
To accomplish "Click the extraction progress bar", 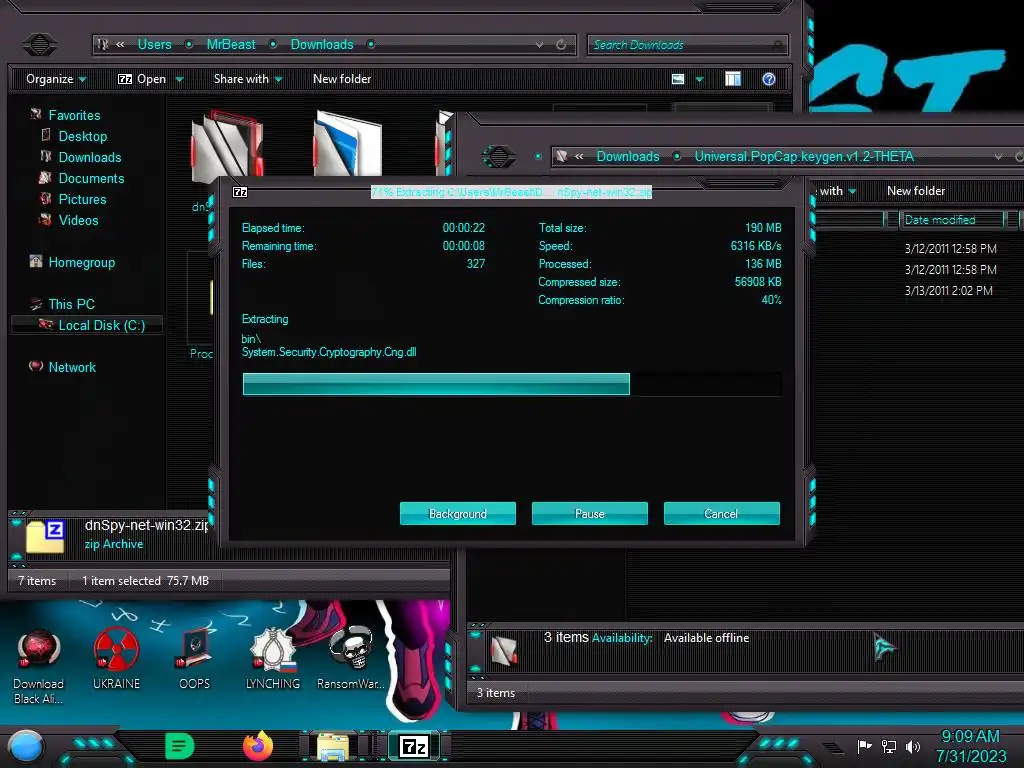I will click(x=511, y=384).
